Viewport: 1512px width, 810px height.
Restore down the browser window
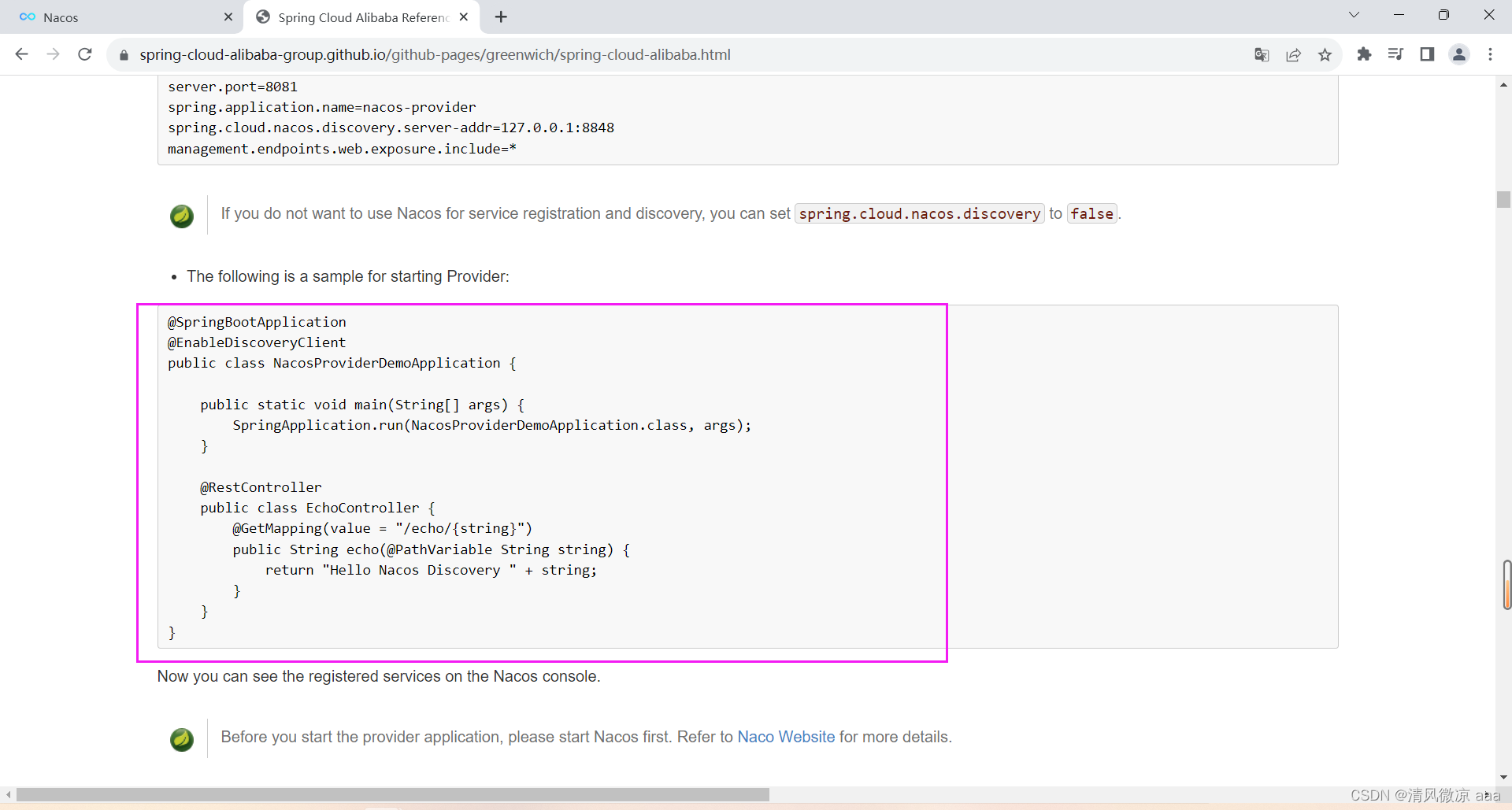pos(1443,15)
